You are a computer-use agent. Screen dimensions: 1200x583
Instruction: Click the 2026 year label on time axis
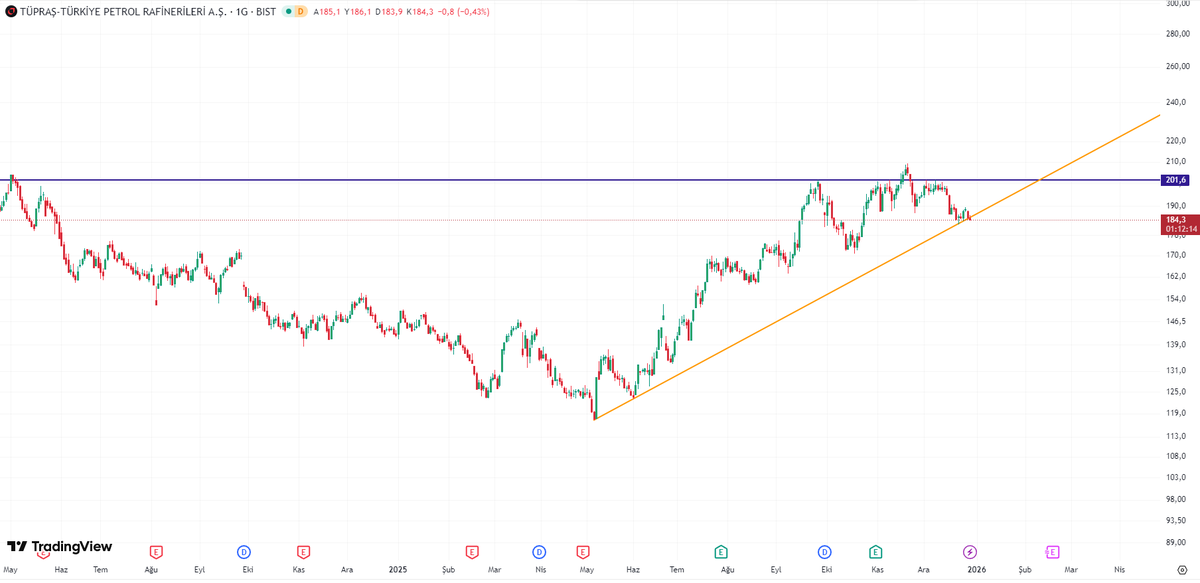(976, 569)
